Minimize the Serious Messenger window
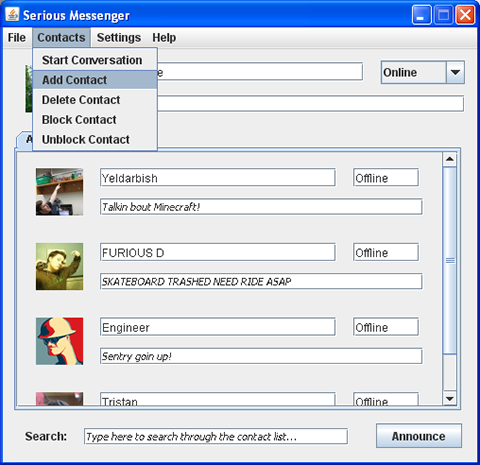 [421, 15]
